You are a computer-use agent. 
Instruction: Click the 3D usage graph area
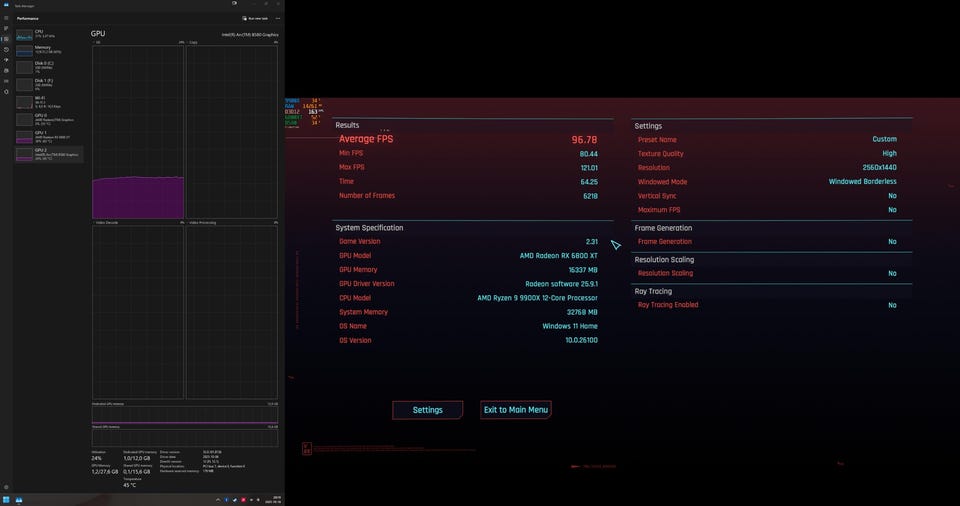[138, 132]
